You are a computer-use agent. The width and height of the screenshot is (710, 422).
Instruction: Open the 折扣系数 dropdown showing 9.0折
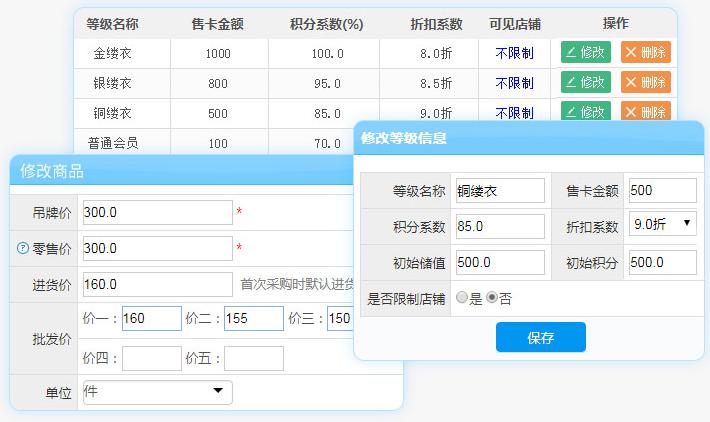pyautogui.click(x=662, y=223)
